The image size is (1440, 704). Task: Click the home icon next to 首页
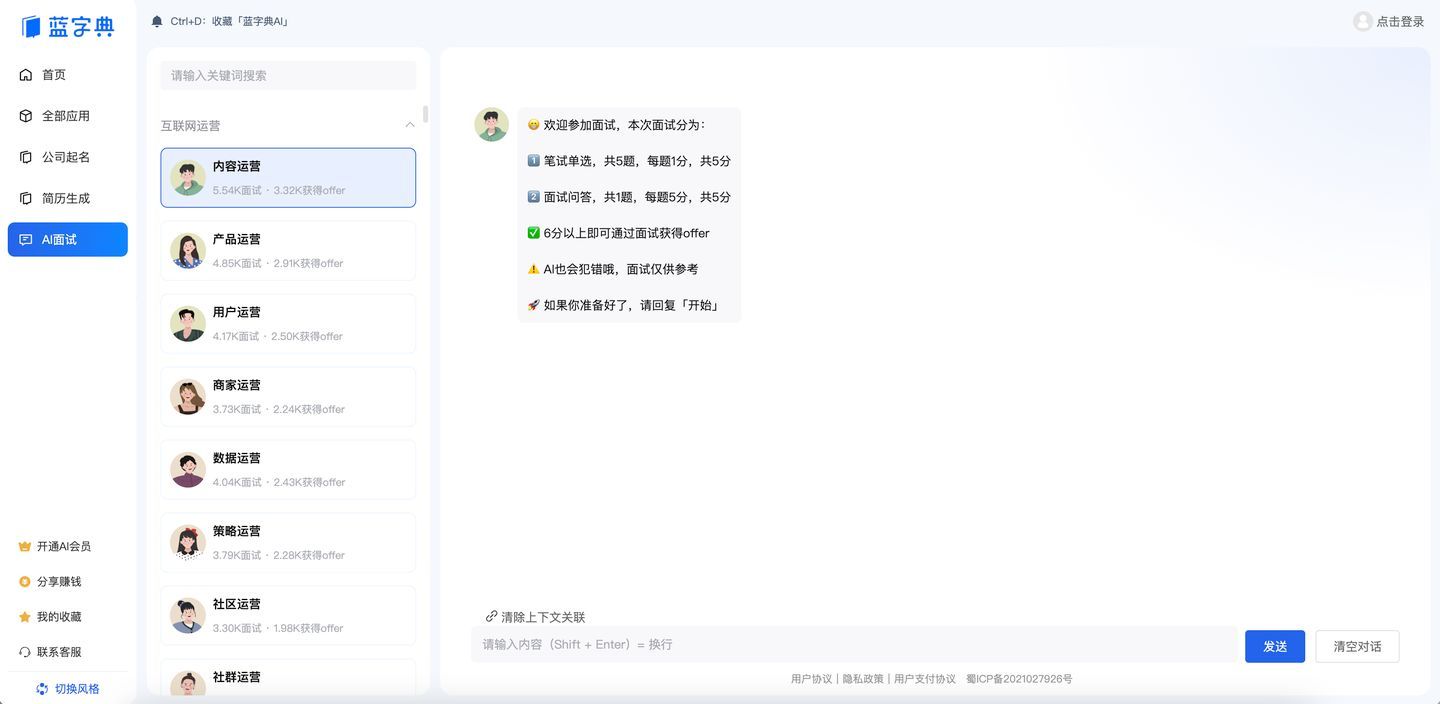pyautogui.click(x=26, y=75)
